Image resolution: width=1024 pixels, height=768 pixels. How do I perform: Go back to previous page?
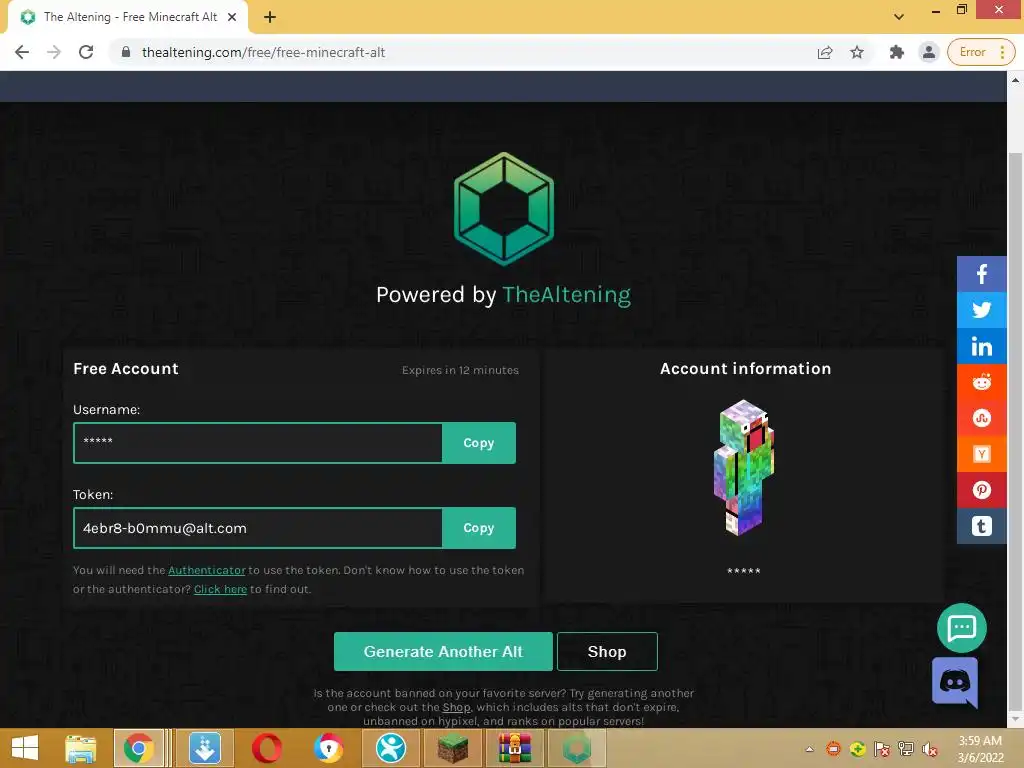[22, 52]
